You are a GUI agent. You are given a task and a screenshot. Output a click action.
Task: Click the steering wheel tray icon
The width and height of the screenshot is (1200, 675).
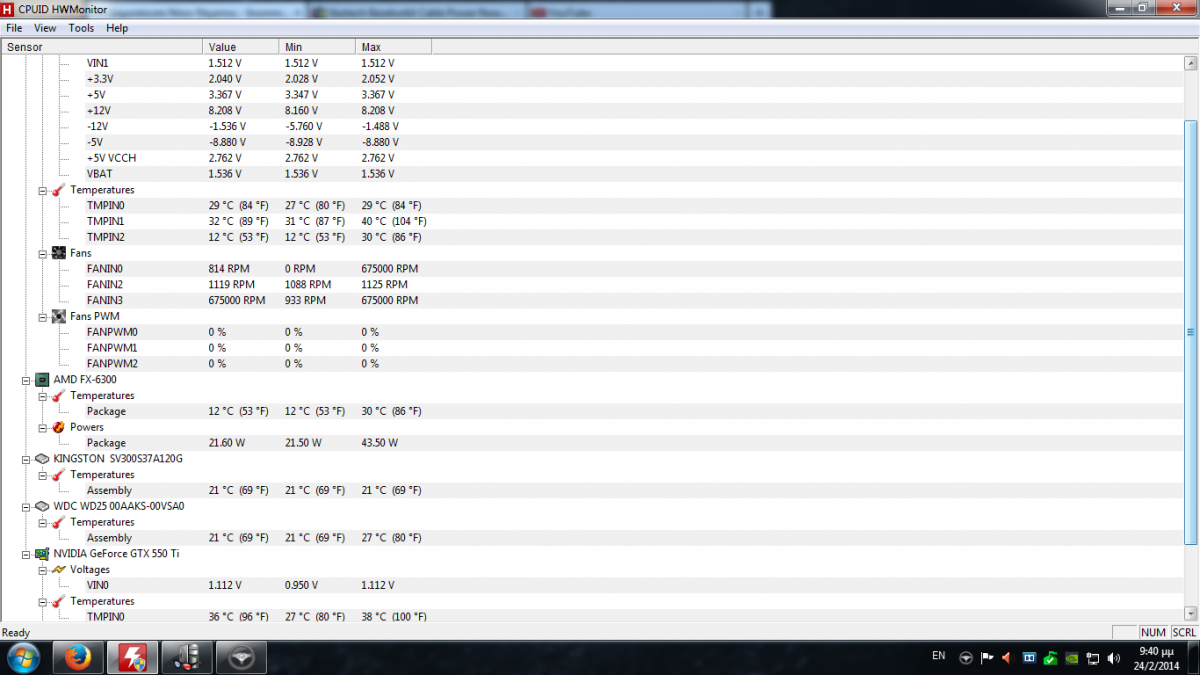click(x=965, y=657)
